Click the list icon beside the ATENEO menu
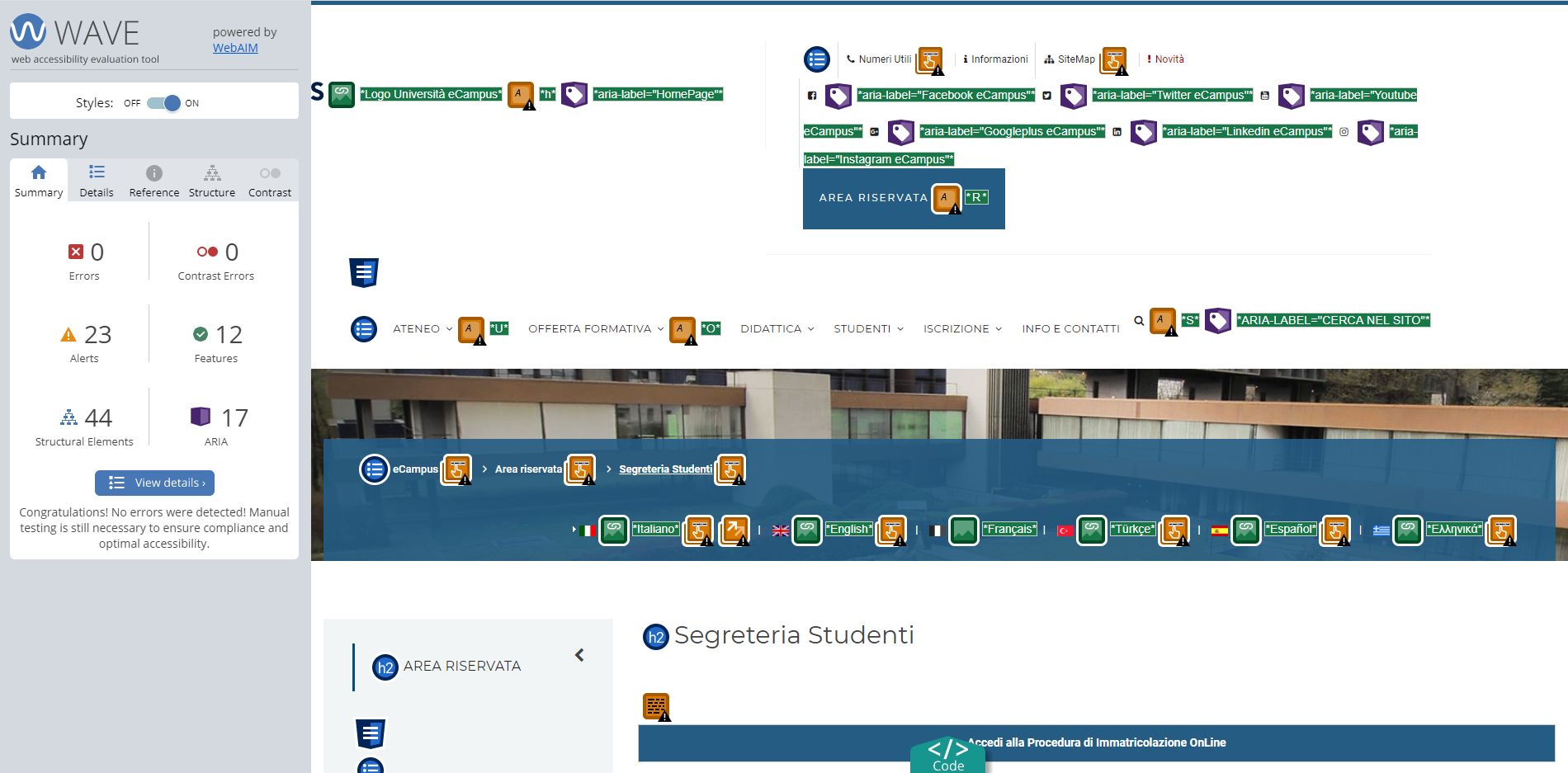Viewport: 1568px width, 773px height. pos(364,329)
